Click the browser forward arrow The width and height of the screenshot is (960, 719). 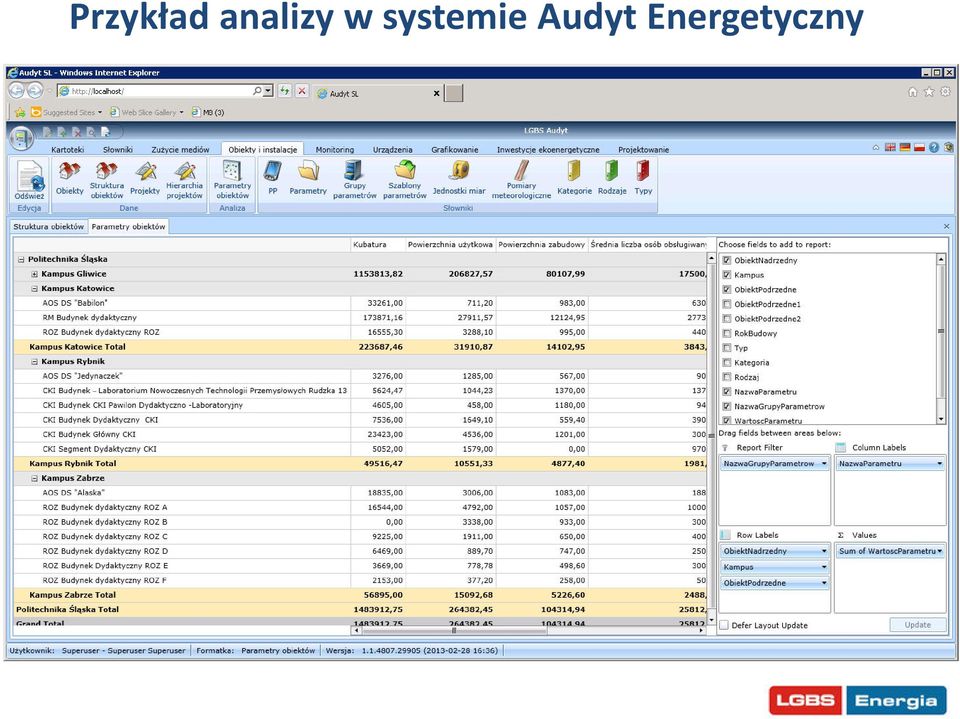[x=36, y=91]
